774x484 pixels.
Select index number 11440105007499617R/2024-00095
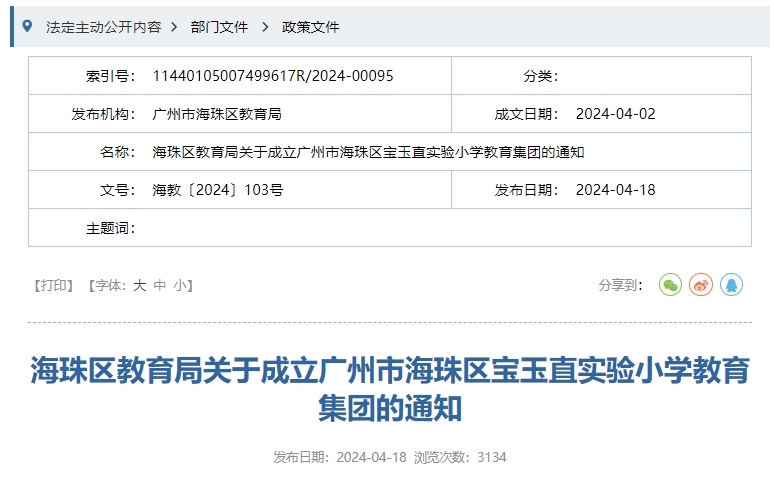272,76
